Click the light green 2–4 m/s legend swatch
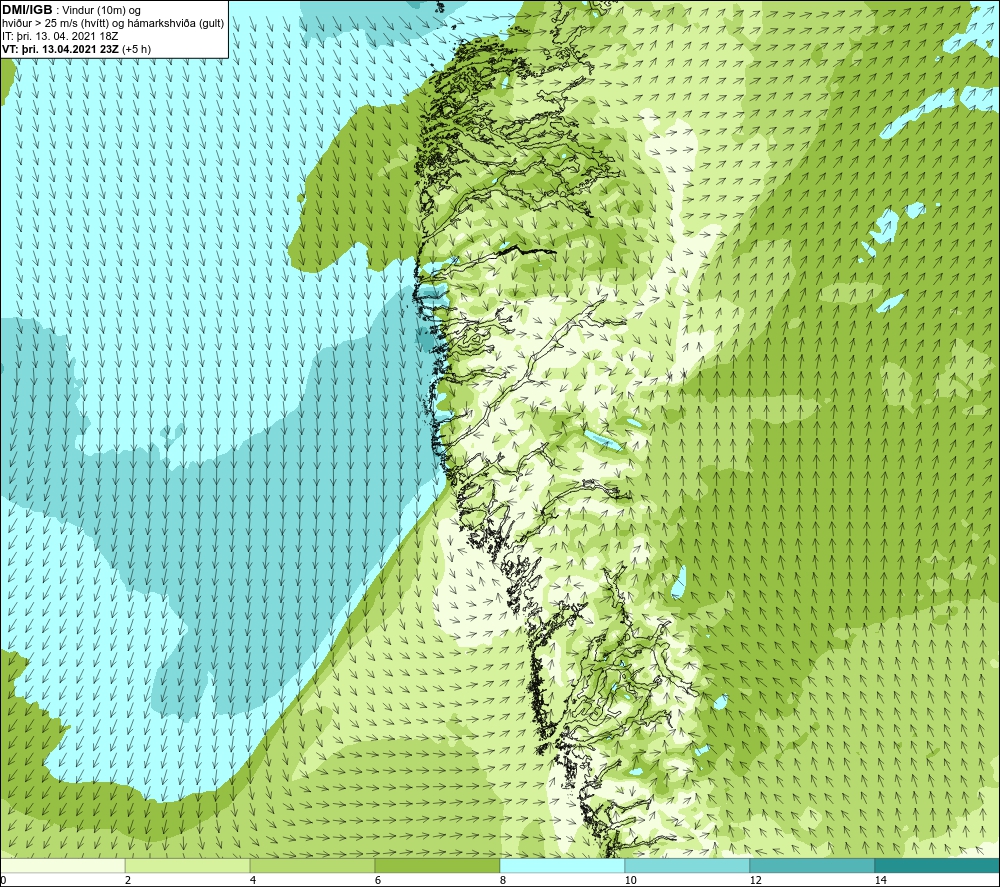Screen dimensions: 1000x887 pos(188,865)
